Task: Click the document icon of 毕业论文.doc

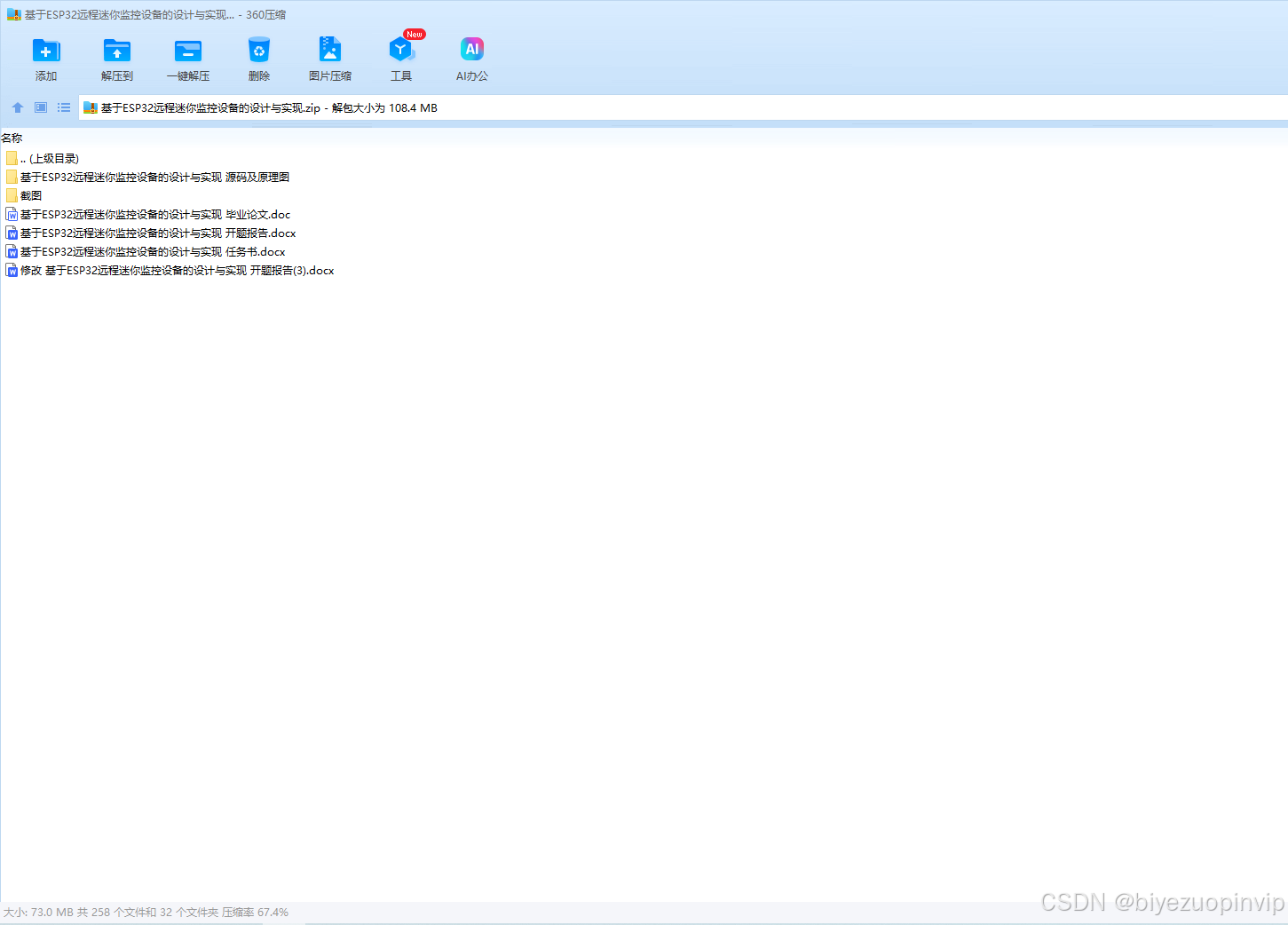Action: 12,214
